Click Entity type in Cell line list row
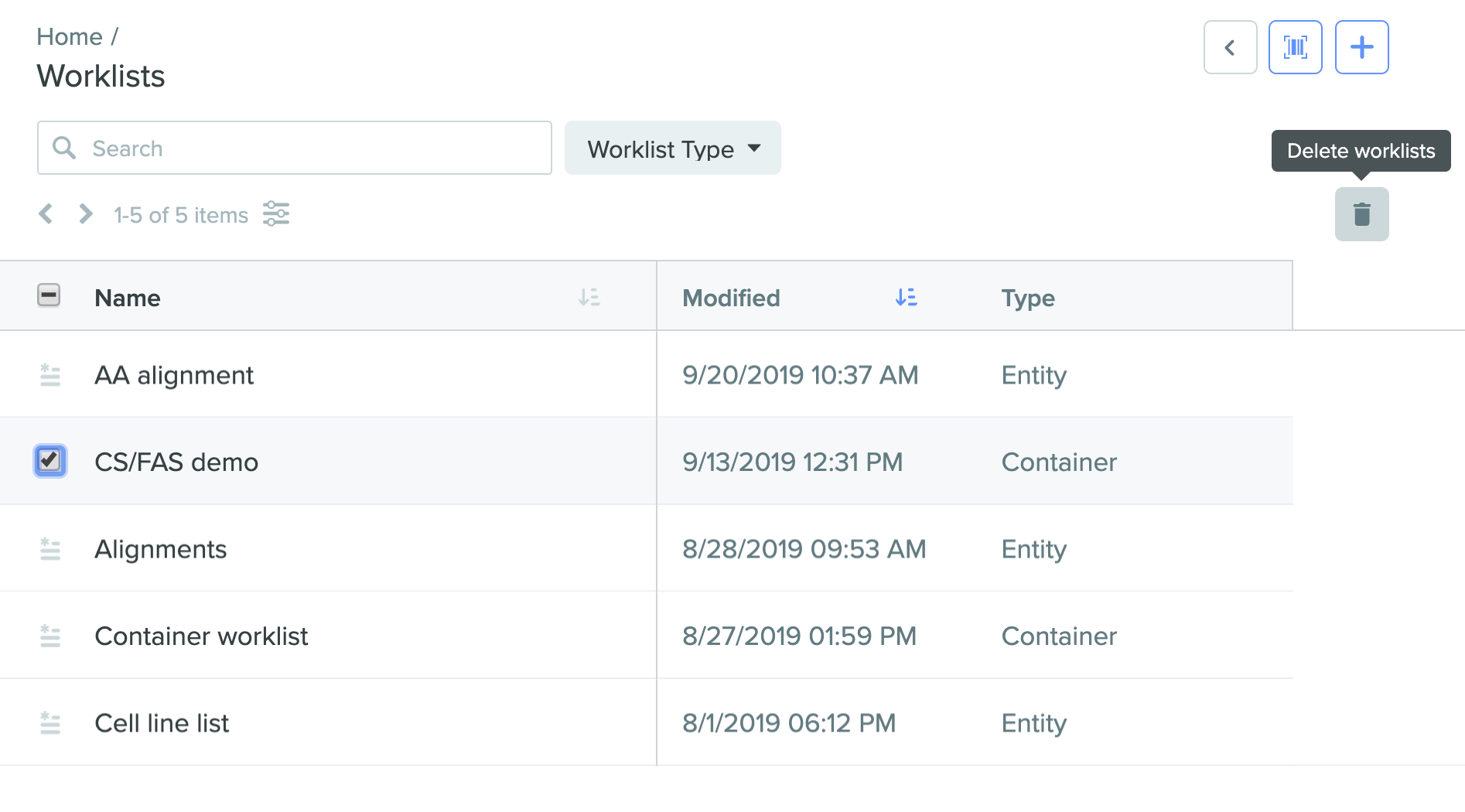Viewport: 1465px width, 812px height. (x=1034, y=723)
